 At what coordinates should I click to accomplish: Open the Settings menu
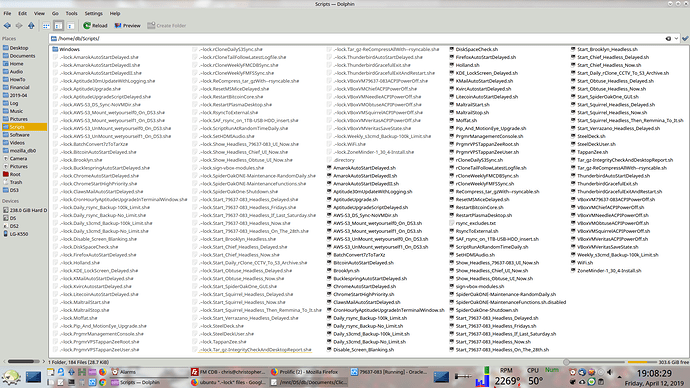click(x=93, y=13)
